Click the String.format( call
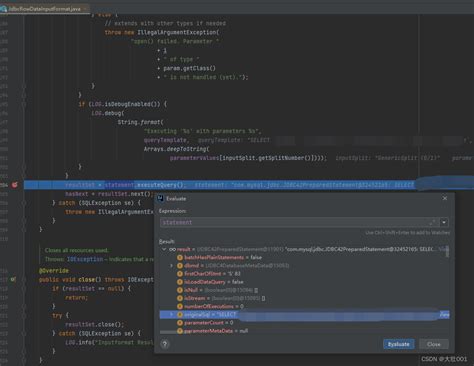 pyautogui.click(x=140, y=122)
